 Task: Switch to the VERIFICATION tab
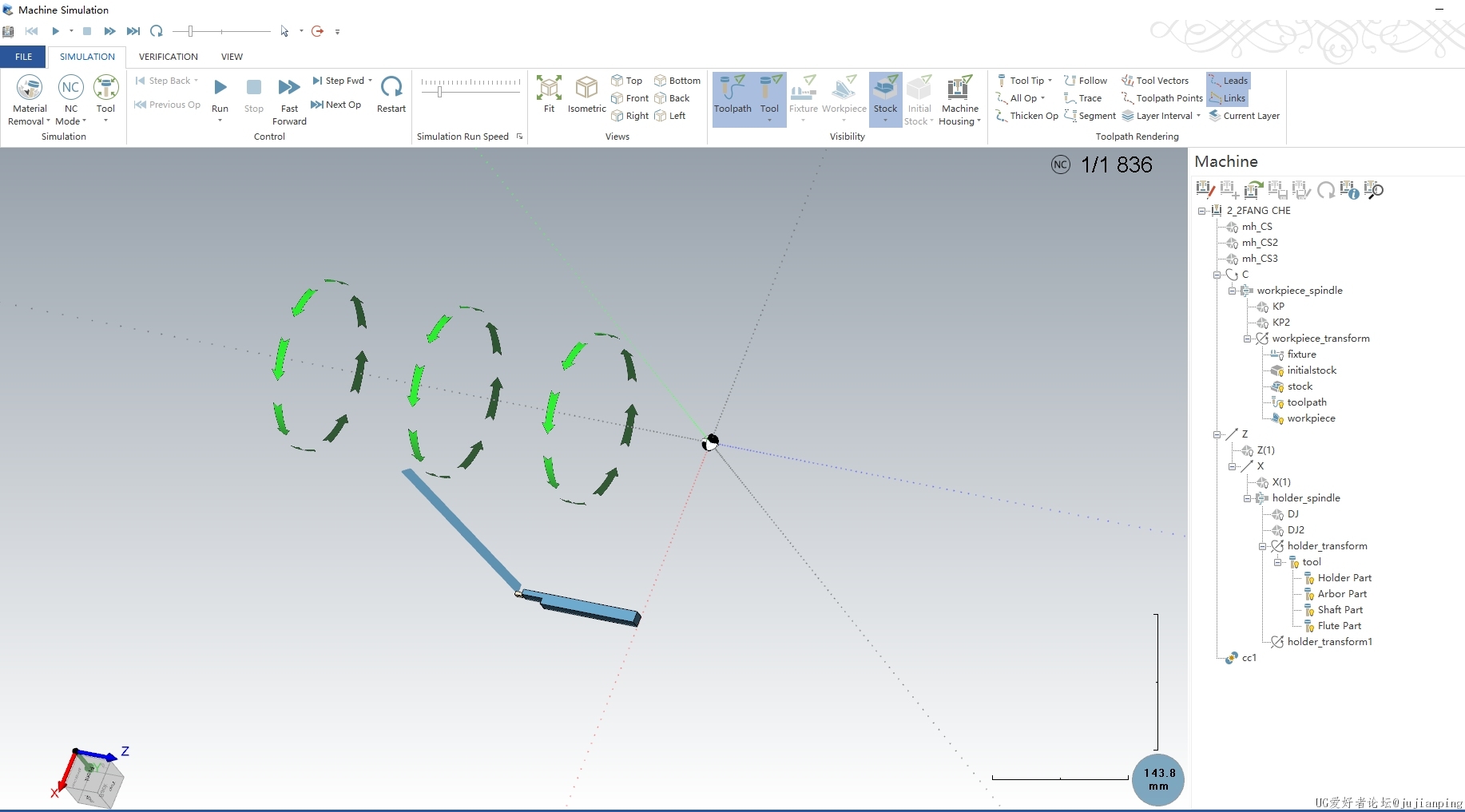coord(168,57)
